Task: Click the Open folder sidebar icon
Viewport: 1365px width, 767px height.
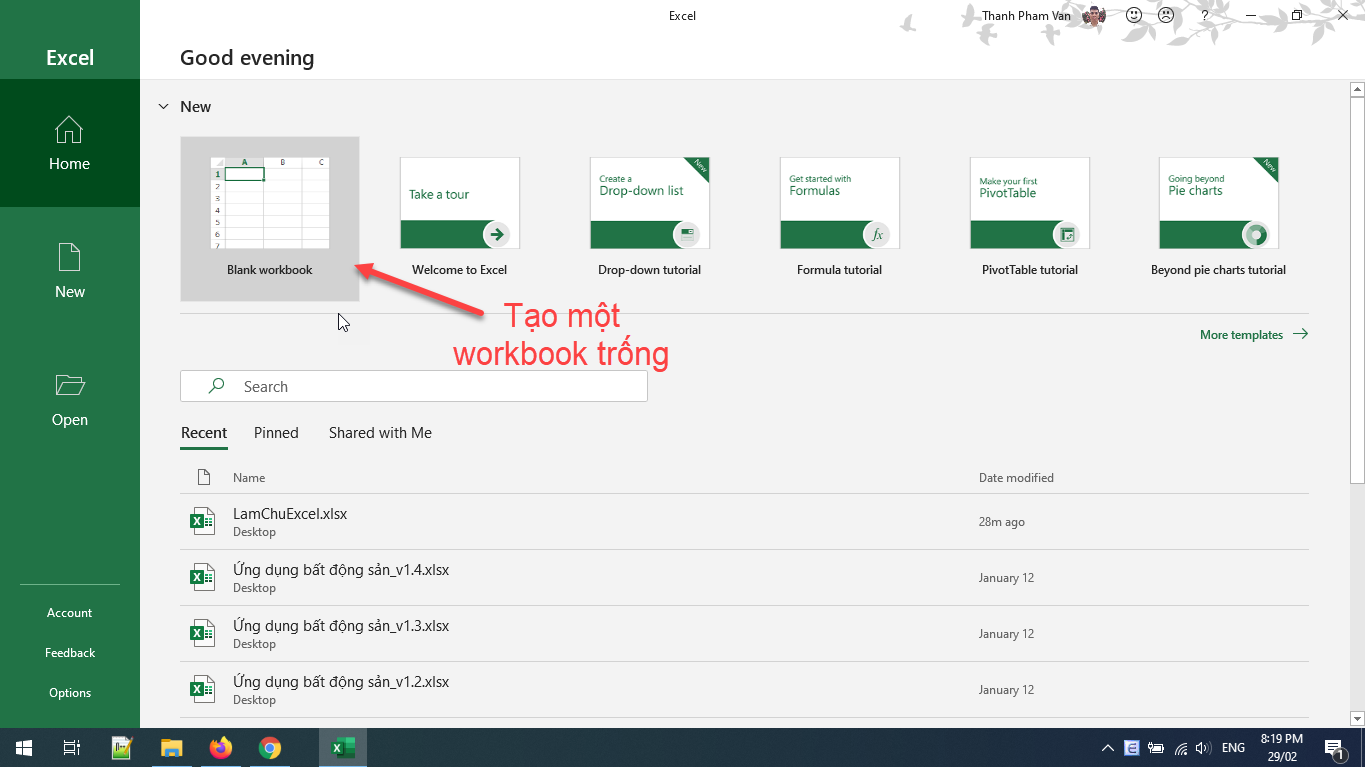Action: click(x=69, y=385)
